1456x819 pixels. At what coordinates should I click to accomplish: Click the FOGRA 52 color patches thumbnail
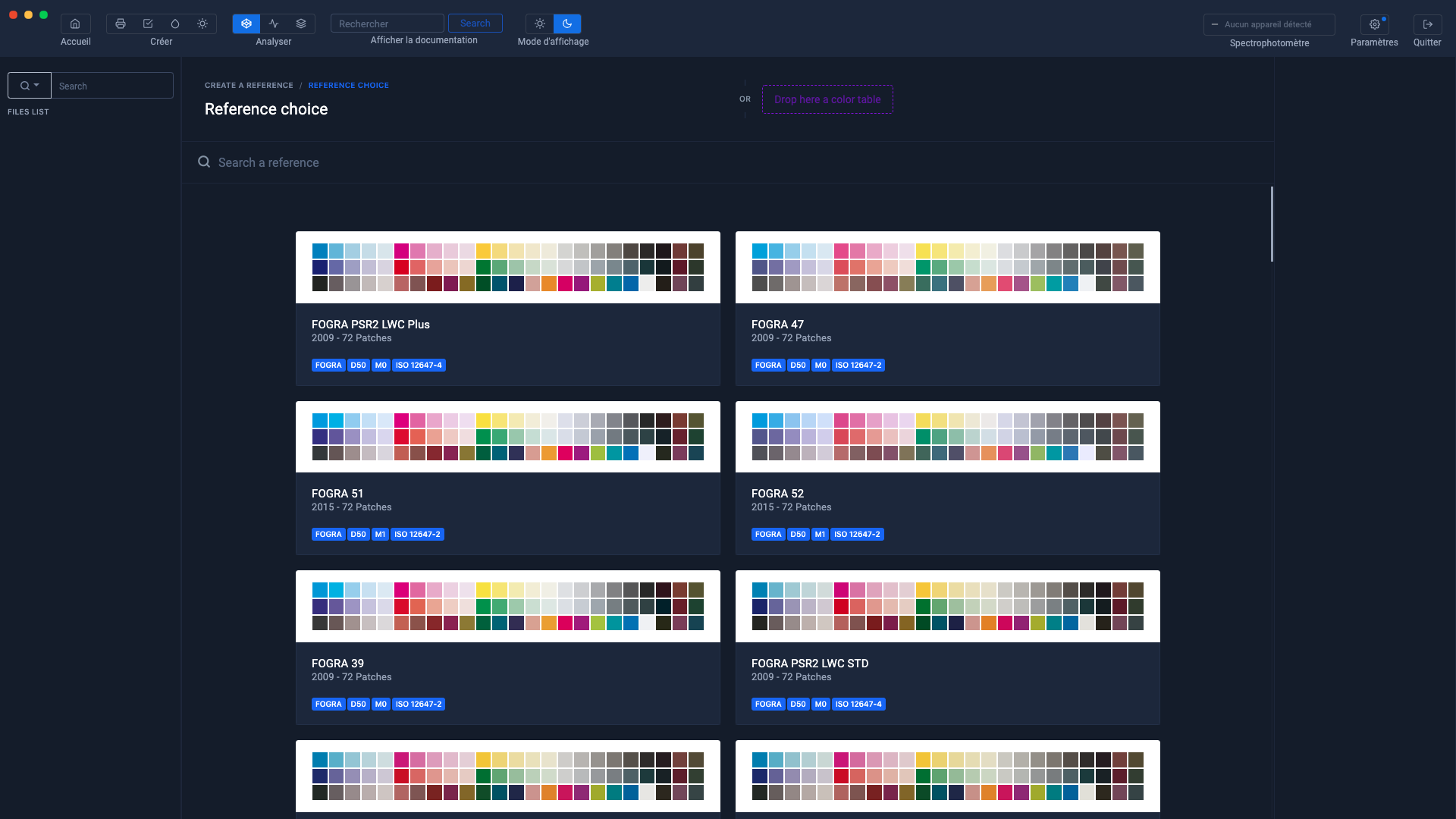point(948,437)
